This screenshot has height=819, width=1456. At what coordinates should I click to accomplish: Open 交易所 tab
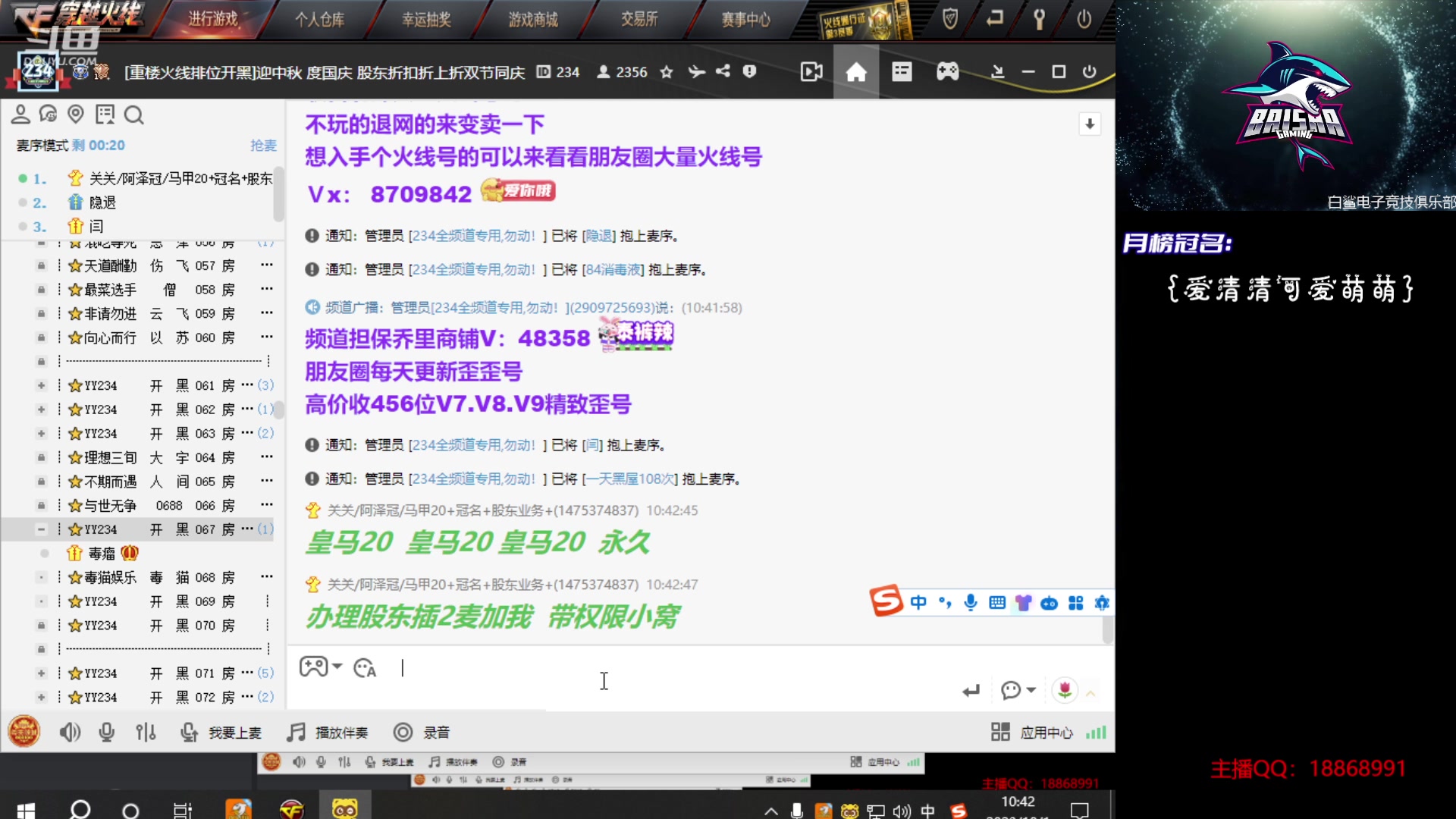click(x=639, y=19)
